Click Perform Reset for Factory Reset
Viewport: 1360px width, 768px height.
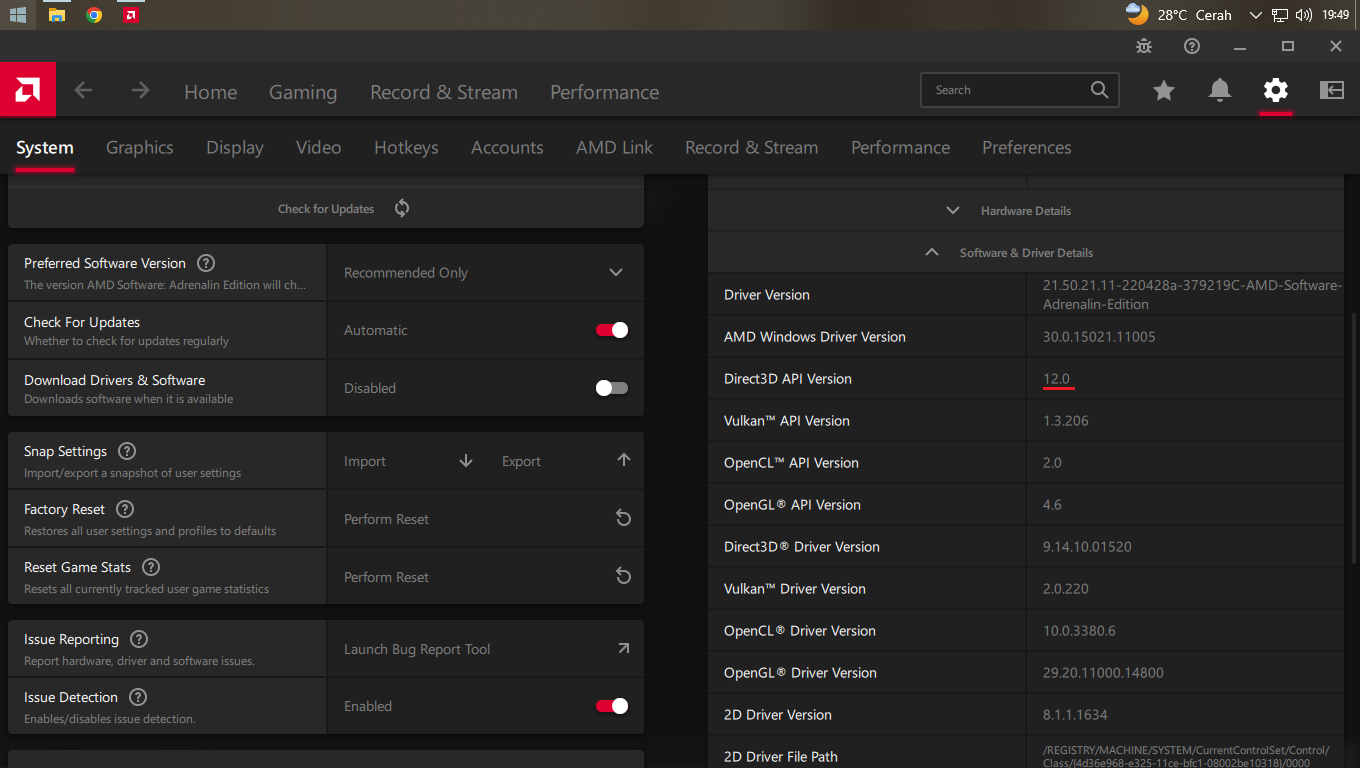coord(485,519)
